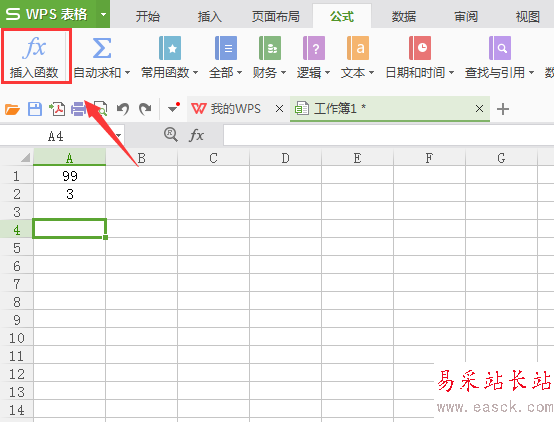The height and width of the screenshot is (422, 554).
Task: Open the Logical (逻辑) functions icon
Action: point(314,48)
